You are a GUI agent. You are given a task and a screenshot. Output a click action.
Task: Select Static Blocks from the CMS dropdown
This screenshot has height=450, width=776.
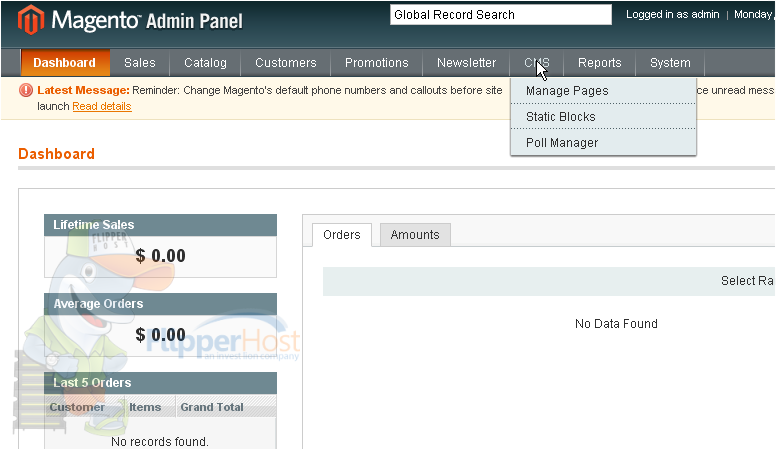pyautogui.click(x=603, y=117)
